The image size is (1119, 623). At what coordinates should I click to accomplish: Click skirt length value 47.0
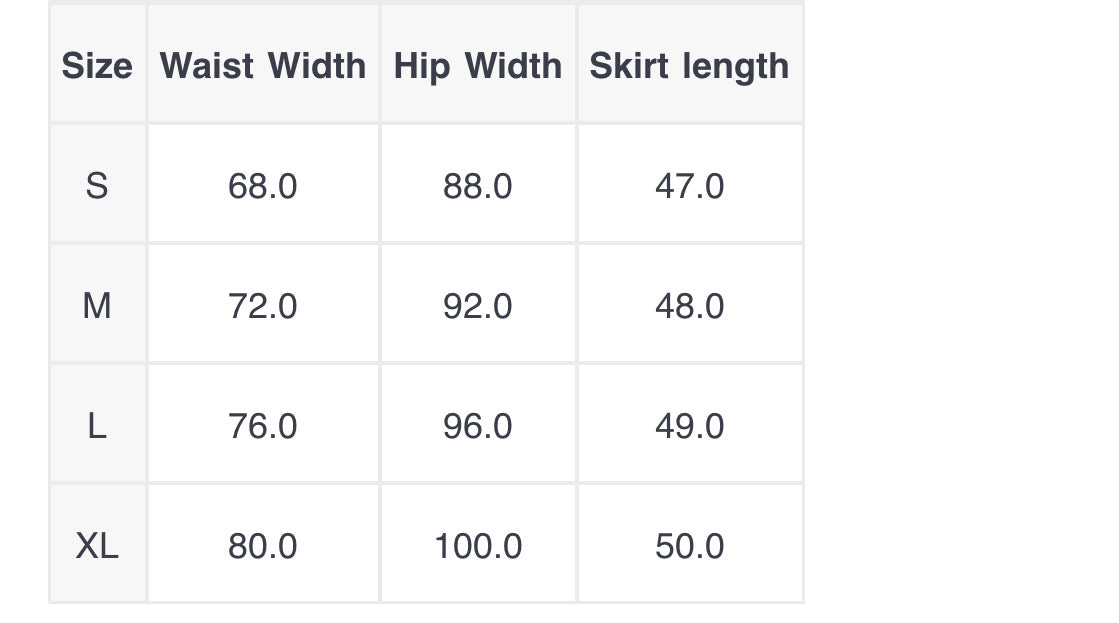[x=689, y=186]
